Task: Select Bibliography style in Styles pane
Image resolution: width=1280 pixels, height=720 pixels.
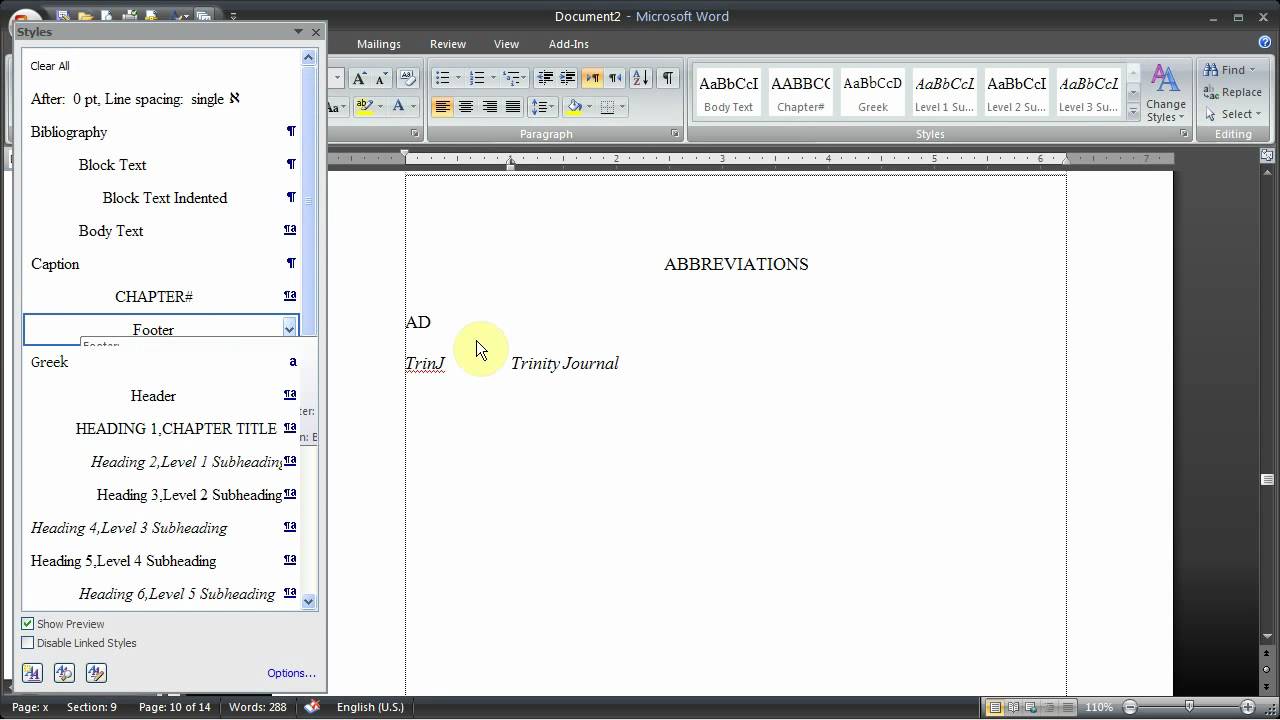Action: 160,132
